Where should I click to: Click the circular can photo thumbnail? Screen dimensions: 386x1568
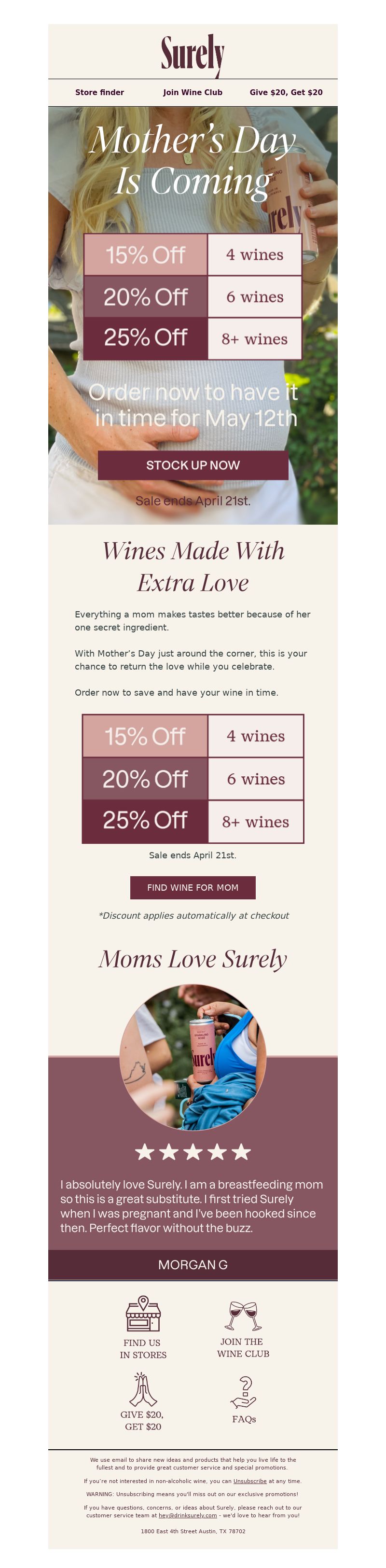pos(193,1057)
